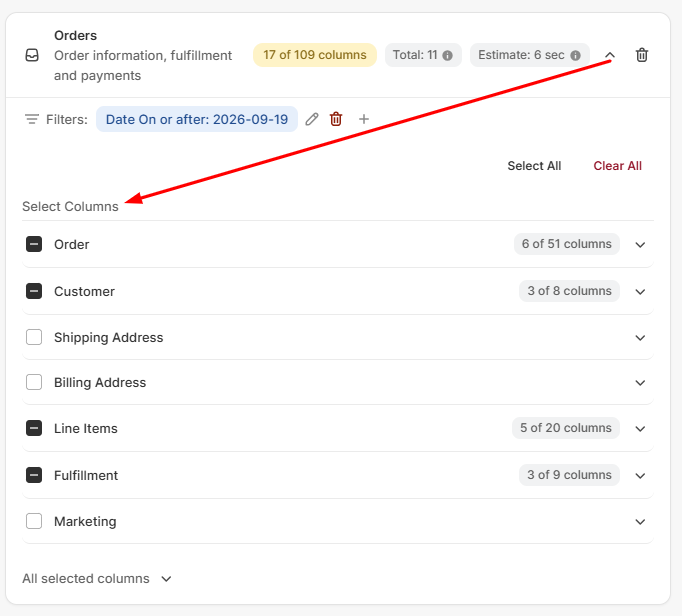
Task: Expand the Billing Address columns group
Action: click(640, 383)
